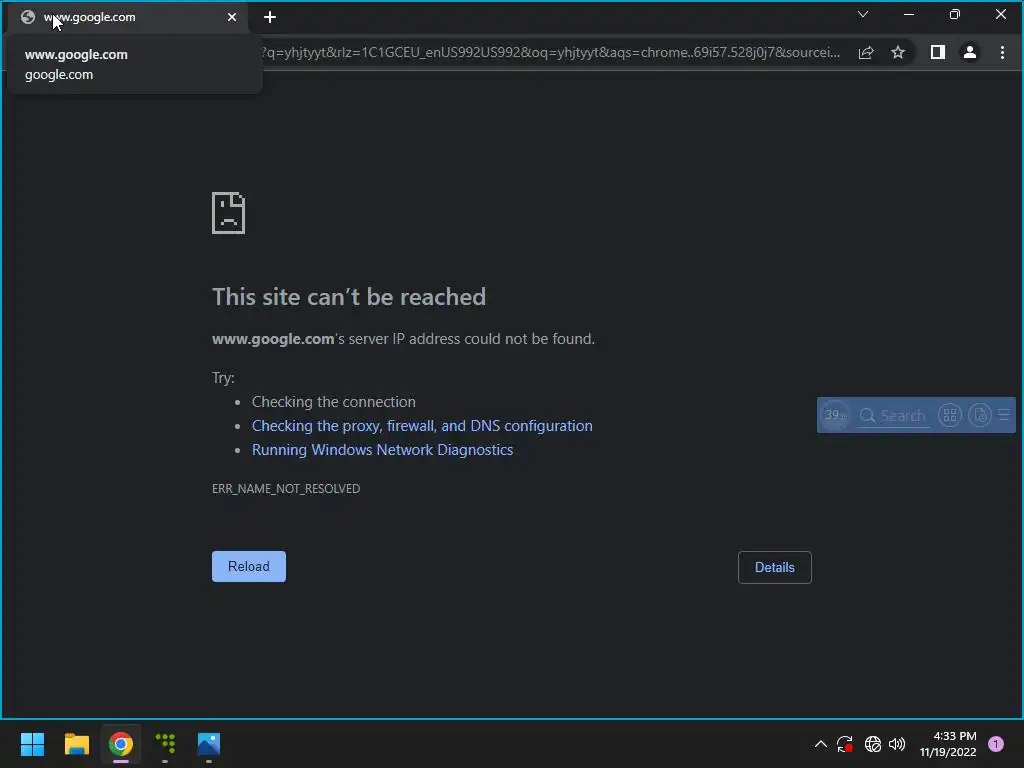Click the sad page error icon
The height and width of the screenshot is (768, 1024).
pos(229,213)
